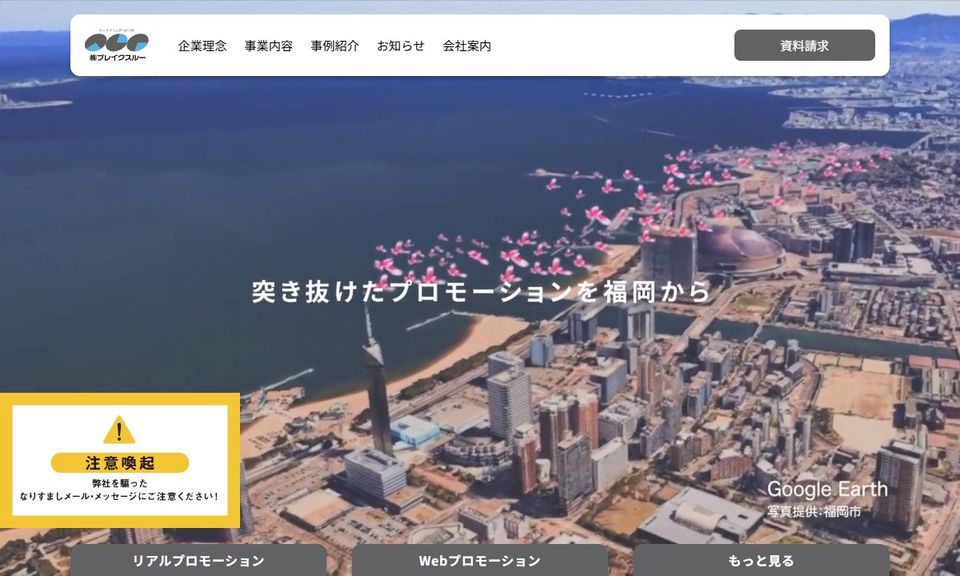Go to the 事例紹介 page
The width and height of the screenshot is (960, 576).
(x=334, y=46)
